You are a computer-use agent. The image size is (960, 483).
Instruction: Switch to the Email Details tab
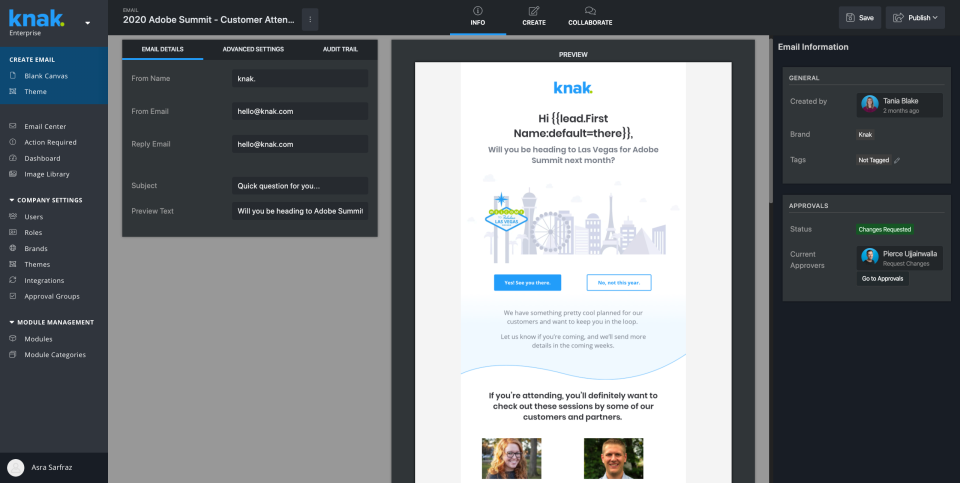[162, 49]
